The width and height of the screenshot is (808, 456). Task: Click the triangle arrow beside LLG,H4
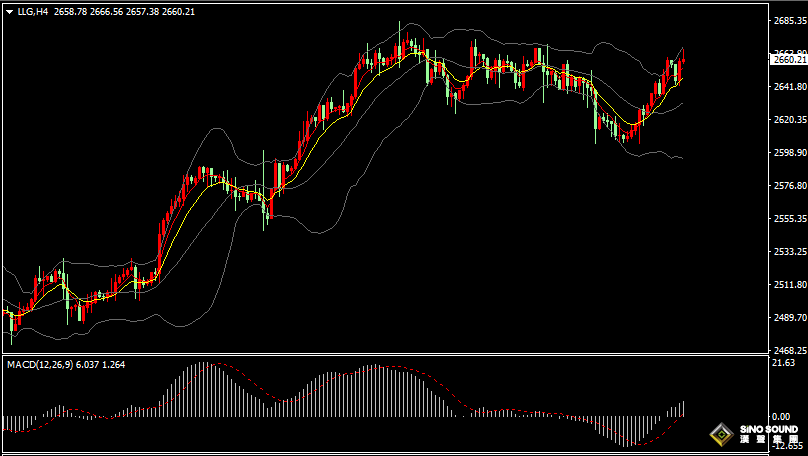click(x=10, y=12)
